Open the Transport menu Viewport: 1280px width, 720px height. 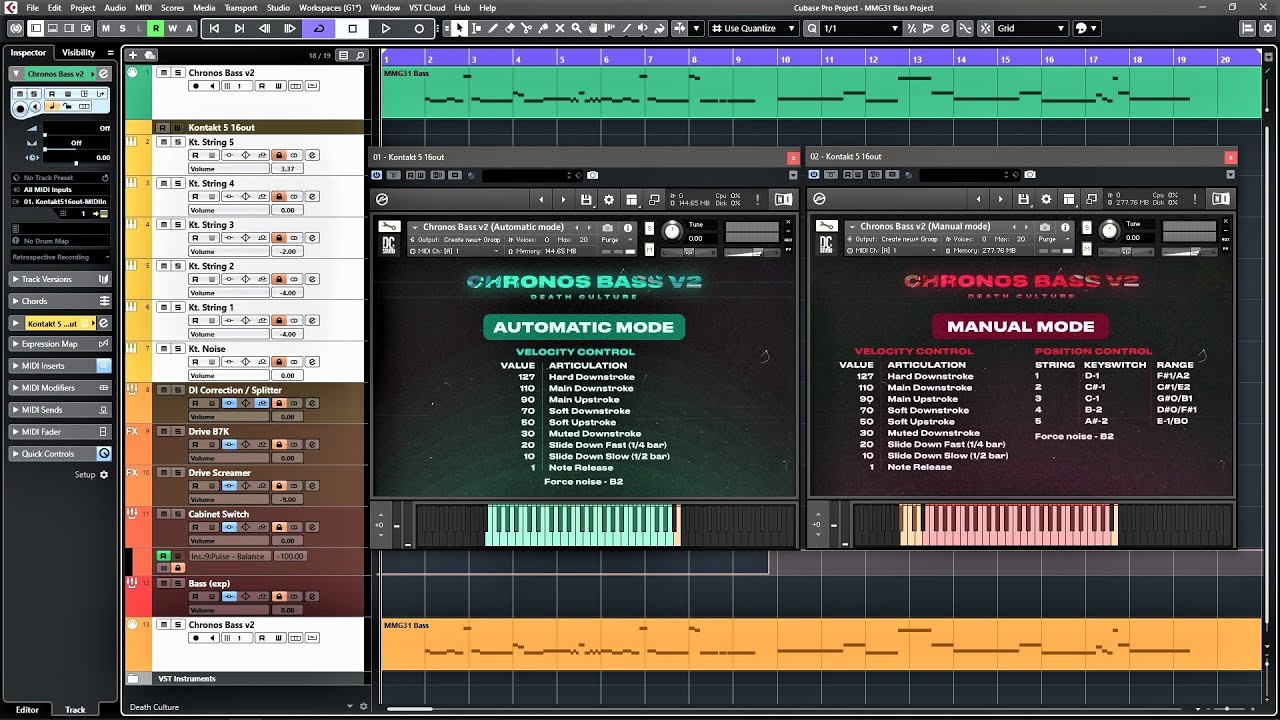[240, 7]
